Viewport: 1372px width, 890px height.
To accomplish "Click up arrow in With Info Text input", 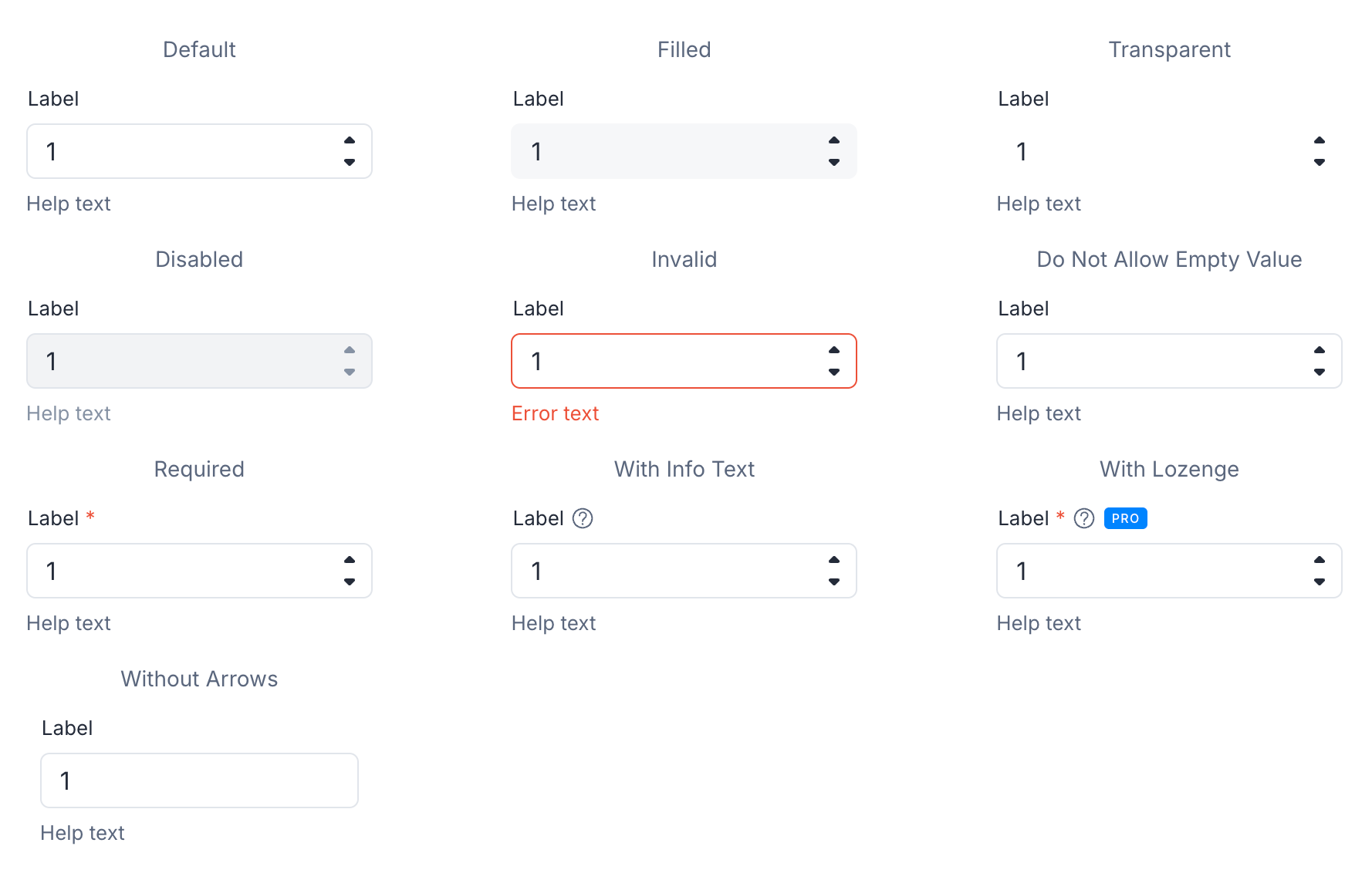I will (x=834, y=560).
